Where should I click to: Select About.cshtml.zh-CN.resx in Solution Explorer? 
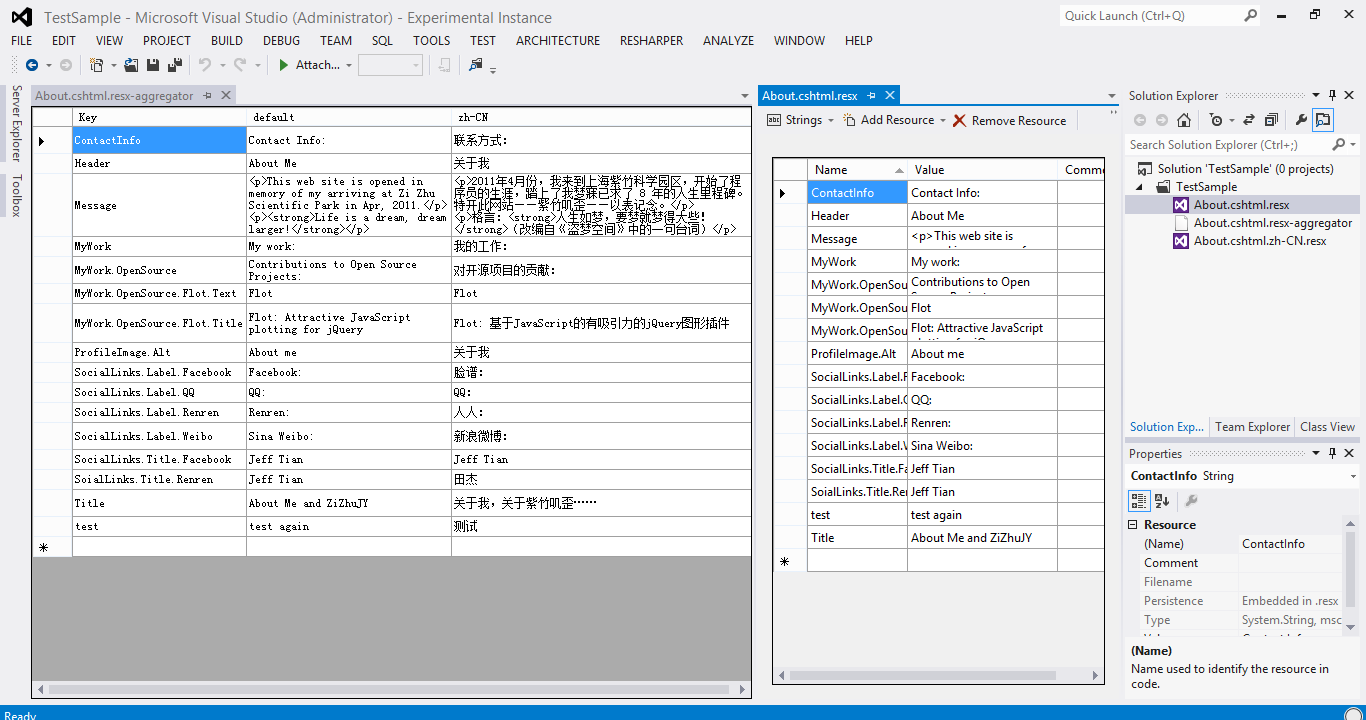1260,241
